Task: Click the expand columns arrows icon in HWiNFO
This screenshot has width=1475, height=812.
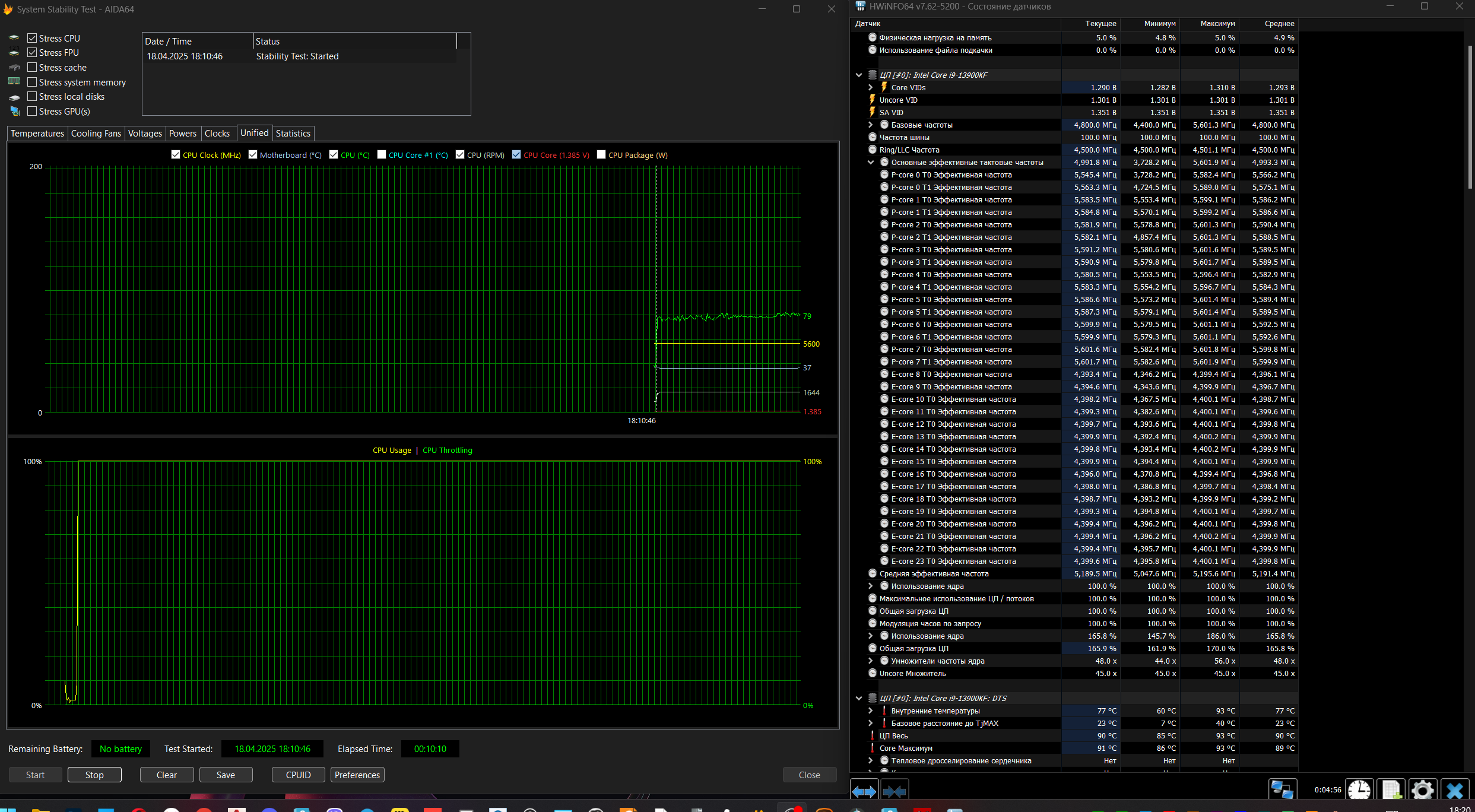Action: click(x=864, y=791)
